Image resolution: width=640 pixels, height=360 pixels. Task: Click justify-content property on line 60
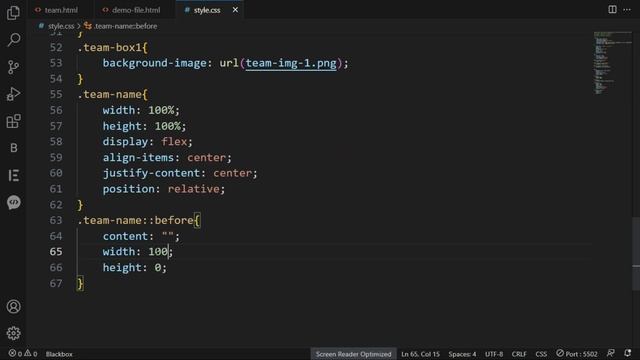point(151,173)
